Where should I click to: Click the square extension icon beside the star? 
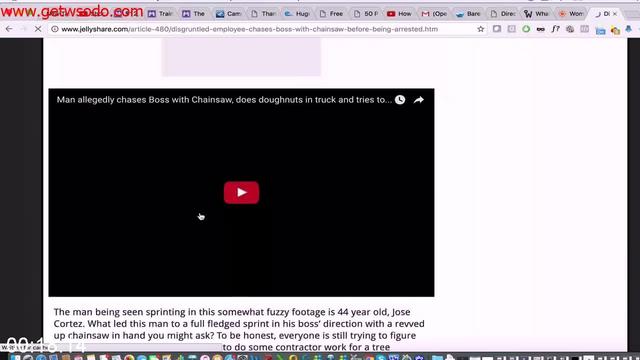point(497,29)
